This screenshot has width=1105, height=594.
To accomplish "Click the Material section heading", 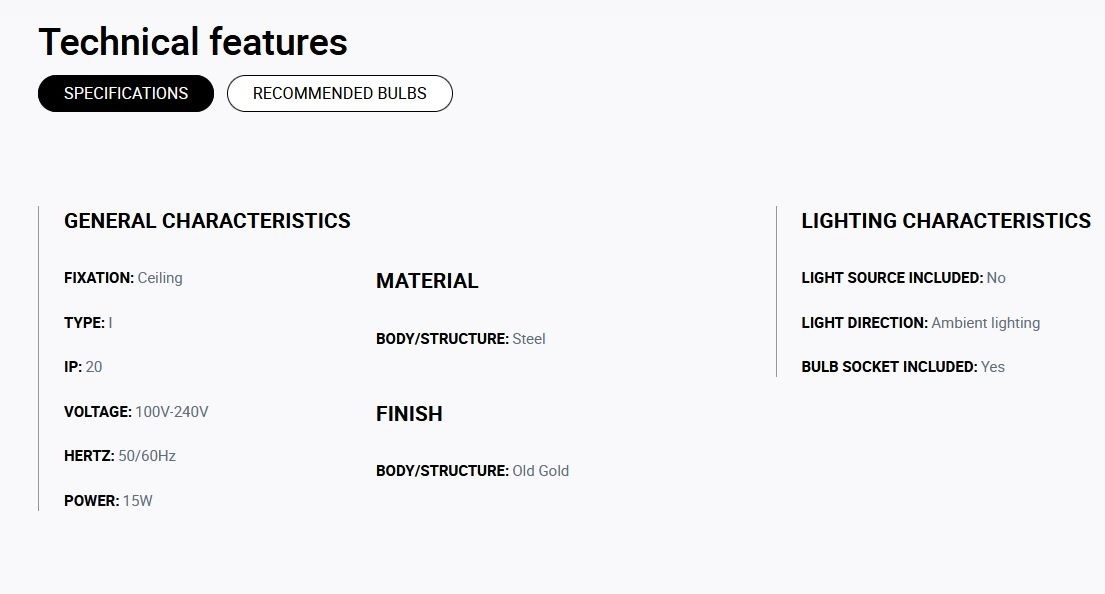I will [427, 281].
